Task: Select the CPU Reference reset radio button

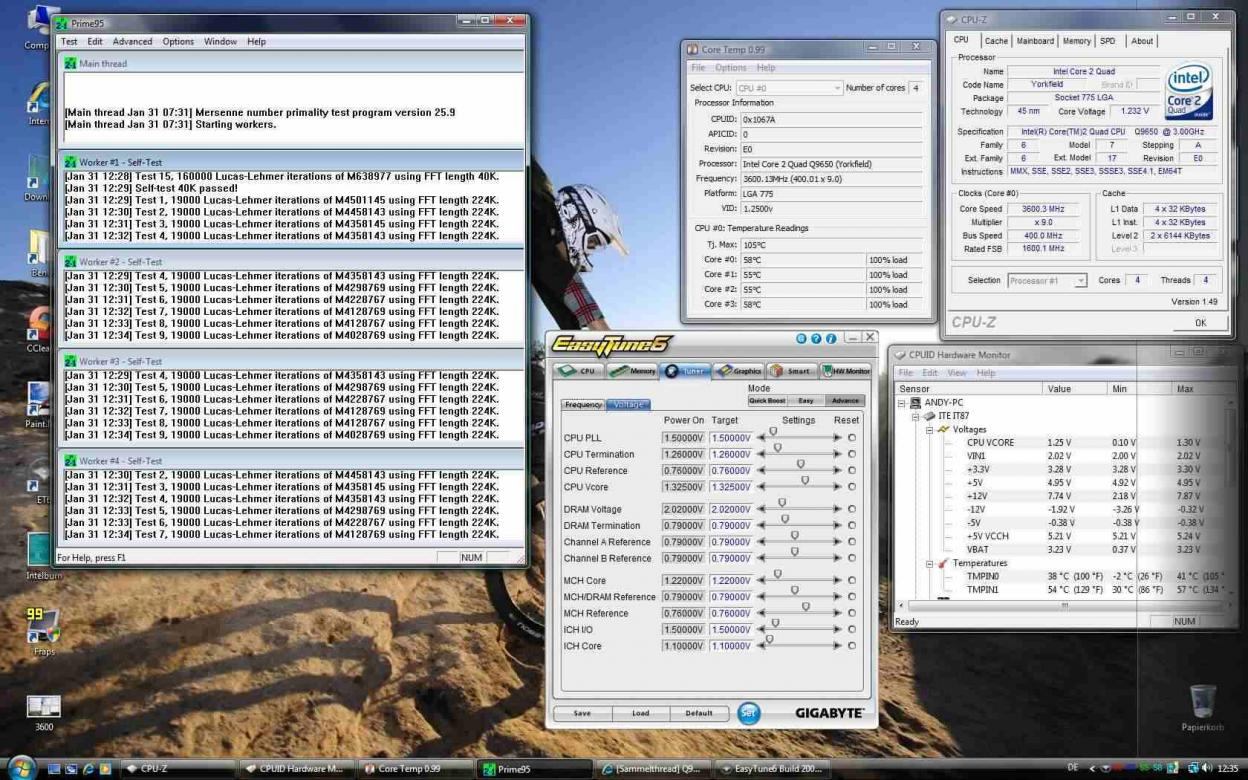Action: pos(852,470)
